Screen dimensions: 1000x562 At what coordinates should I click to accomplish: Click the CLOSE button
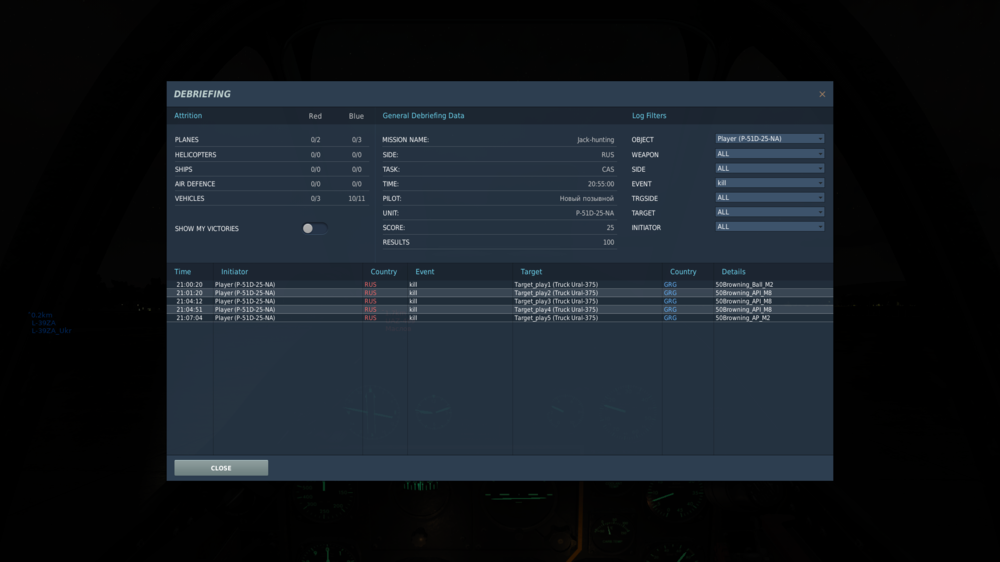221,468
